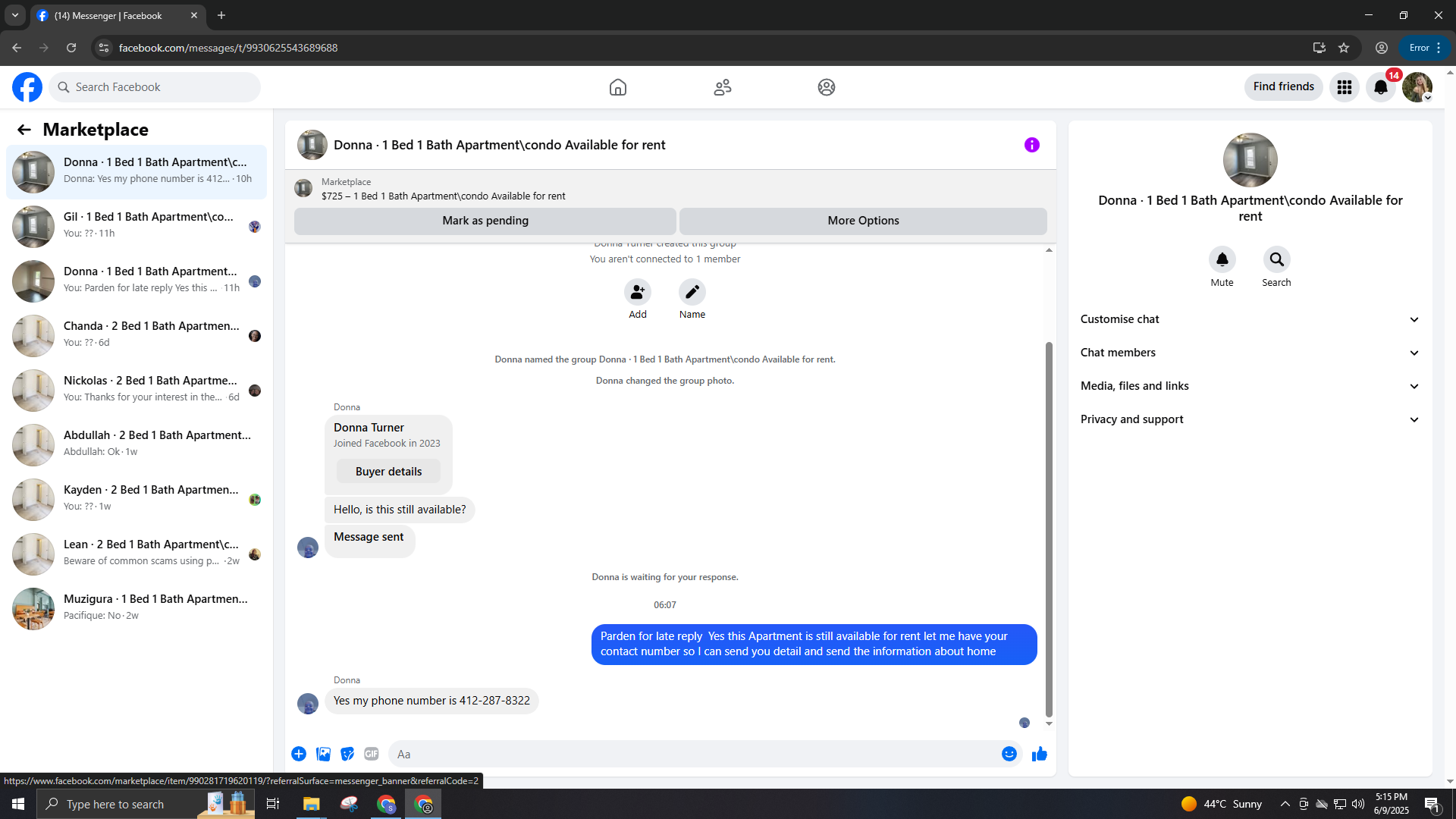Screen dimensions: 1456x819
Task: Search within the conversation
Action: [1277, 259]
